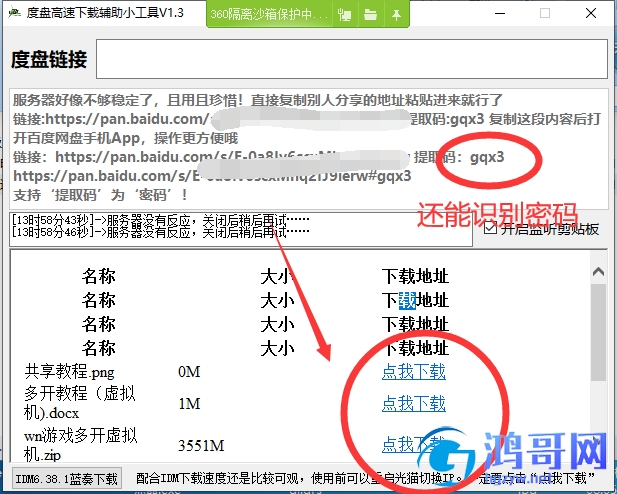The image size is (617, 494).
Task: Select the file name 共享教程.png
Action: (69, 372)
